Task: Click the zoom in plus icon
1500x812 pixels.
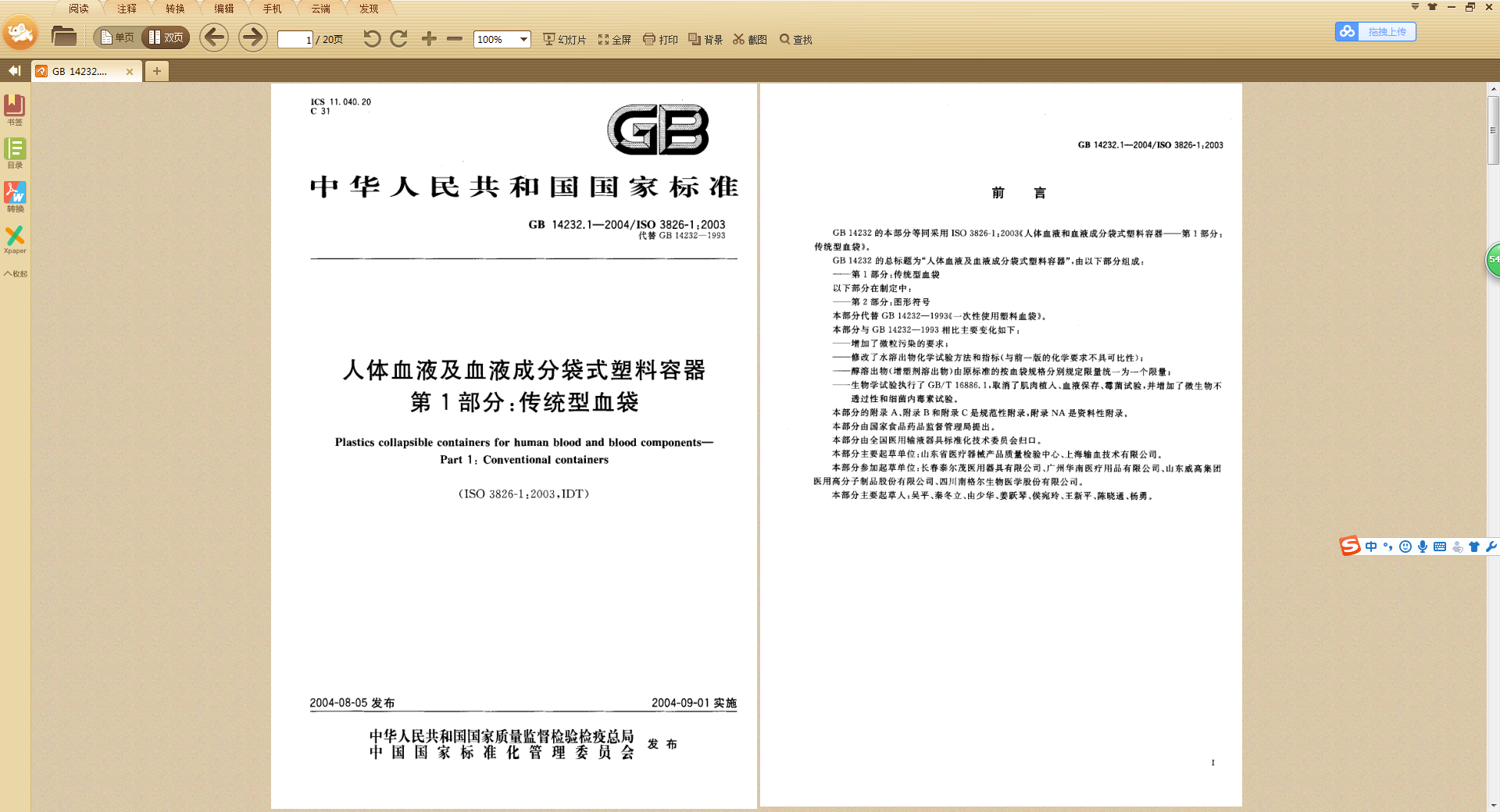Action: pos(429,39)
